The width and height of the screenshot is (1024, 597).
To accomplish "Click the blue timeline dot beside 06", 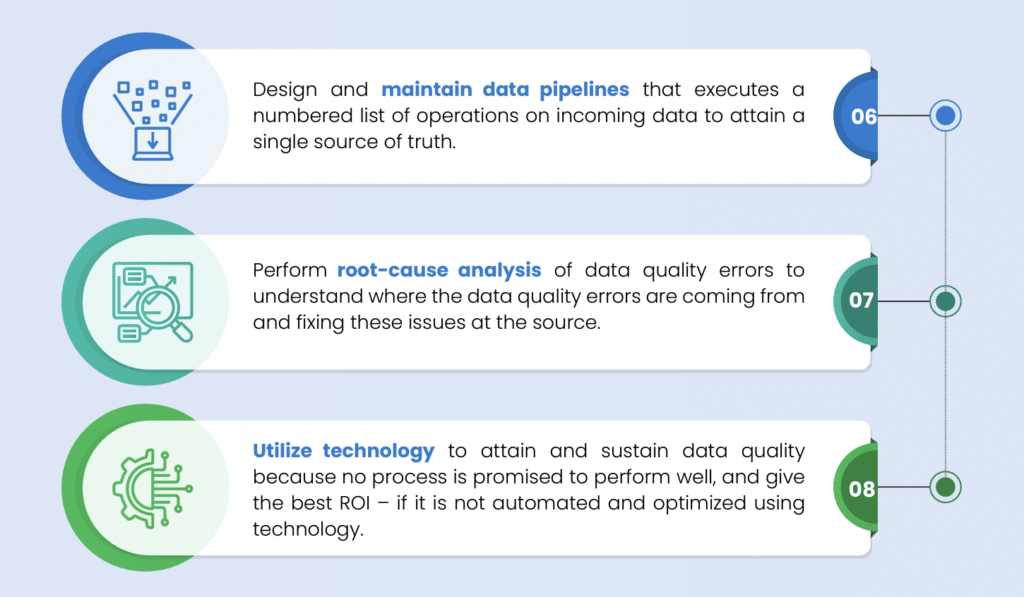I will tap(945, 116).
